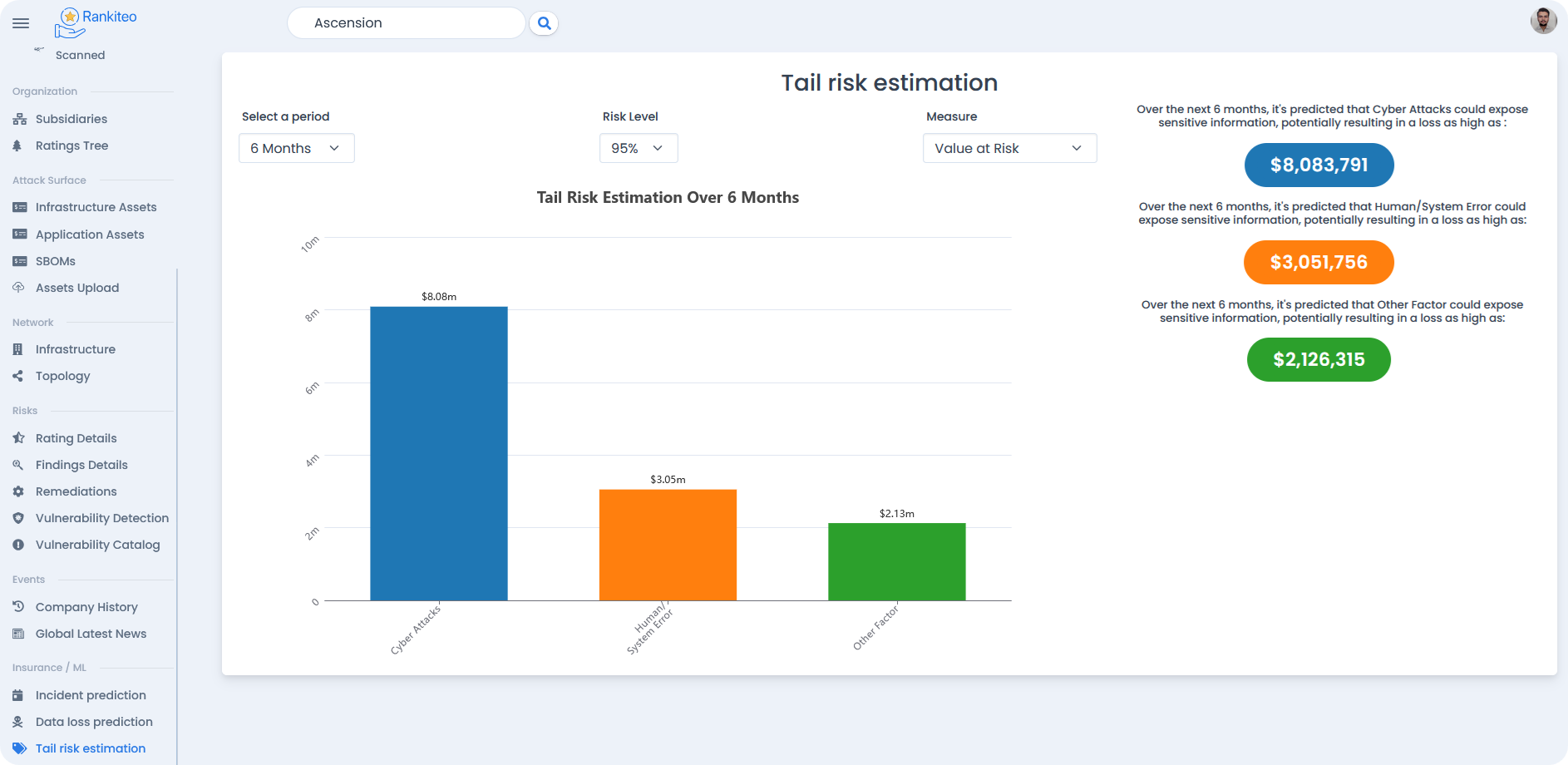The image size is (1568, 765).
Task: Click the Vulnerability Detection shield icon
Action: coord(18,518)
